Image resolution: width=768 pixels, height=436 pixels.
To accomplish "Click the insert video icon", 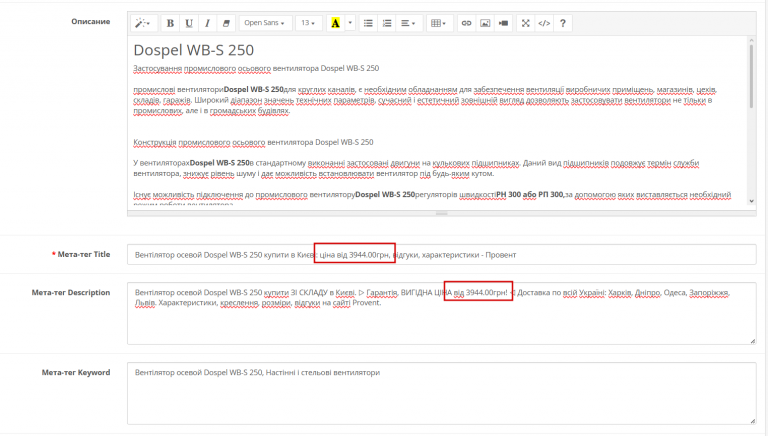I will (503, 23).
